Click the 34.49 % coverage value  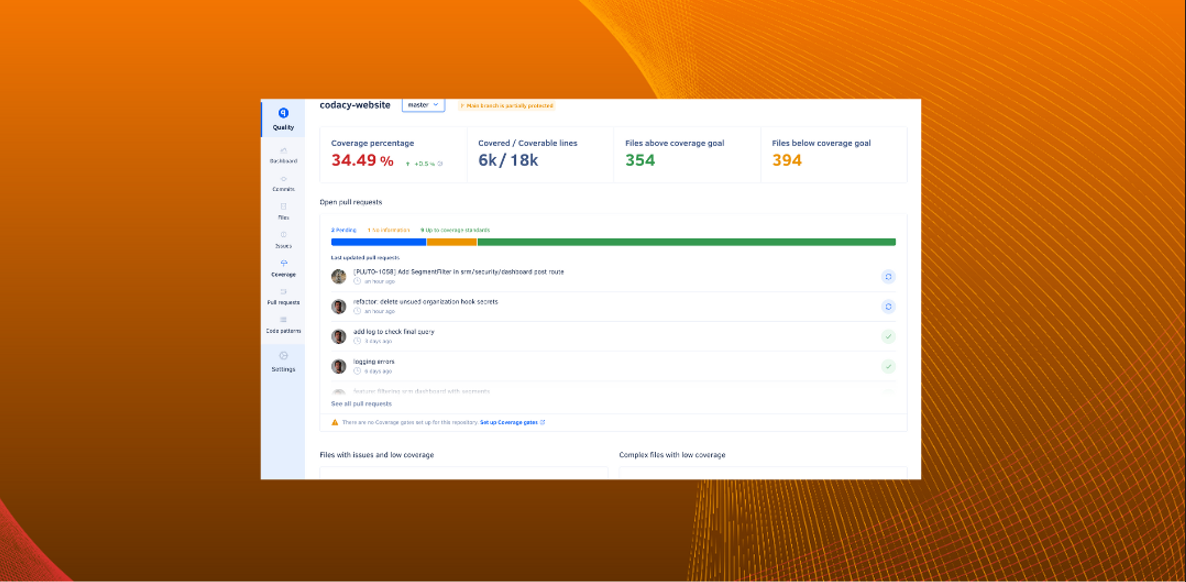click(x=362, y=160)
